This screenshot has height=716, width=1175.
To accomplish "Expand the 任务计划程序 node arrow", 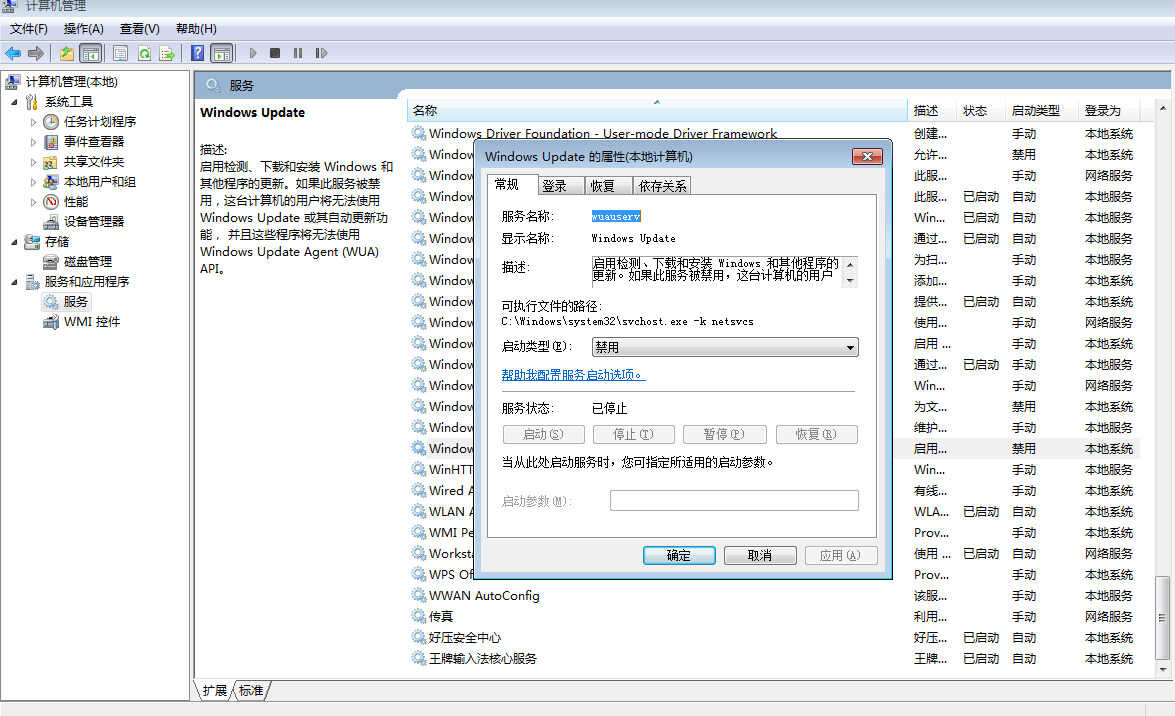I will coord(33,121).
